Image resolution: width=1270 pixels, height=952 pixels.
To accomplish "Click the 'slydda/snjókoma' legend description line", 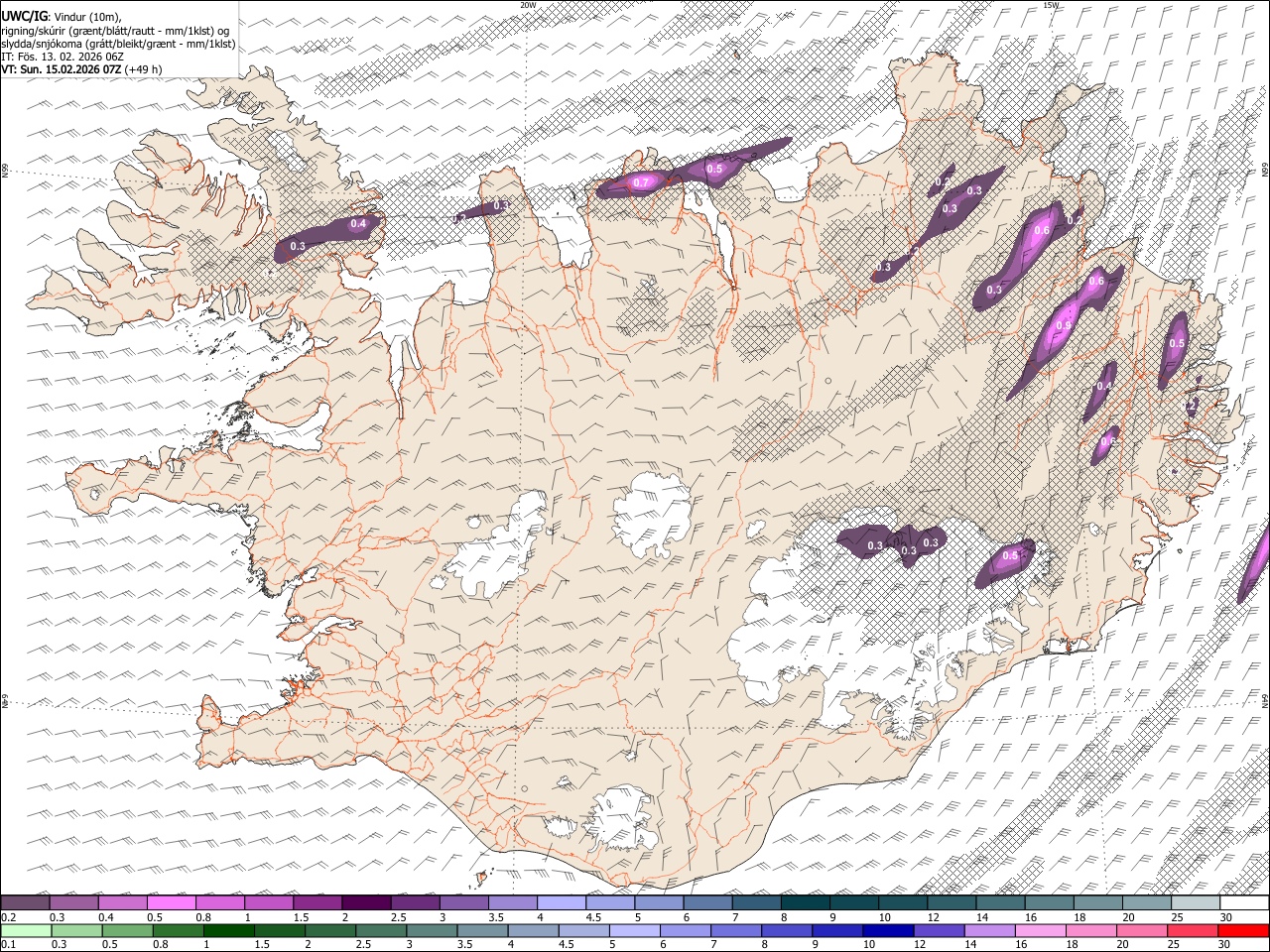I will pos(118,44).
